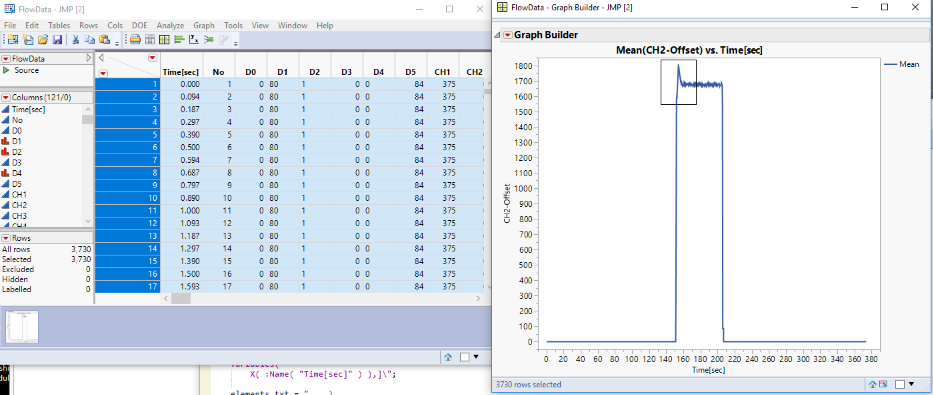
Task: Open Graph Builder status bar dropdown arrow
Action: (913, 384)
